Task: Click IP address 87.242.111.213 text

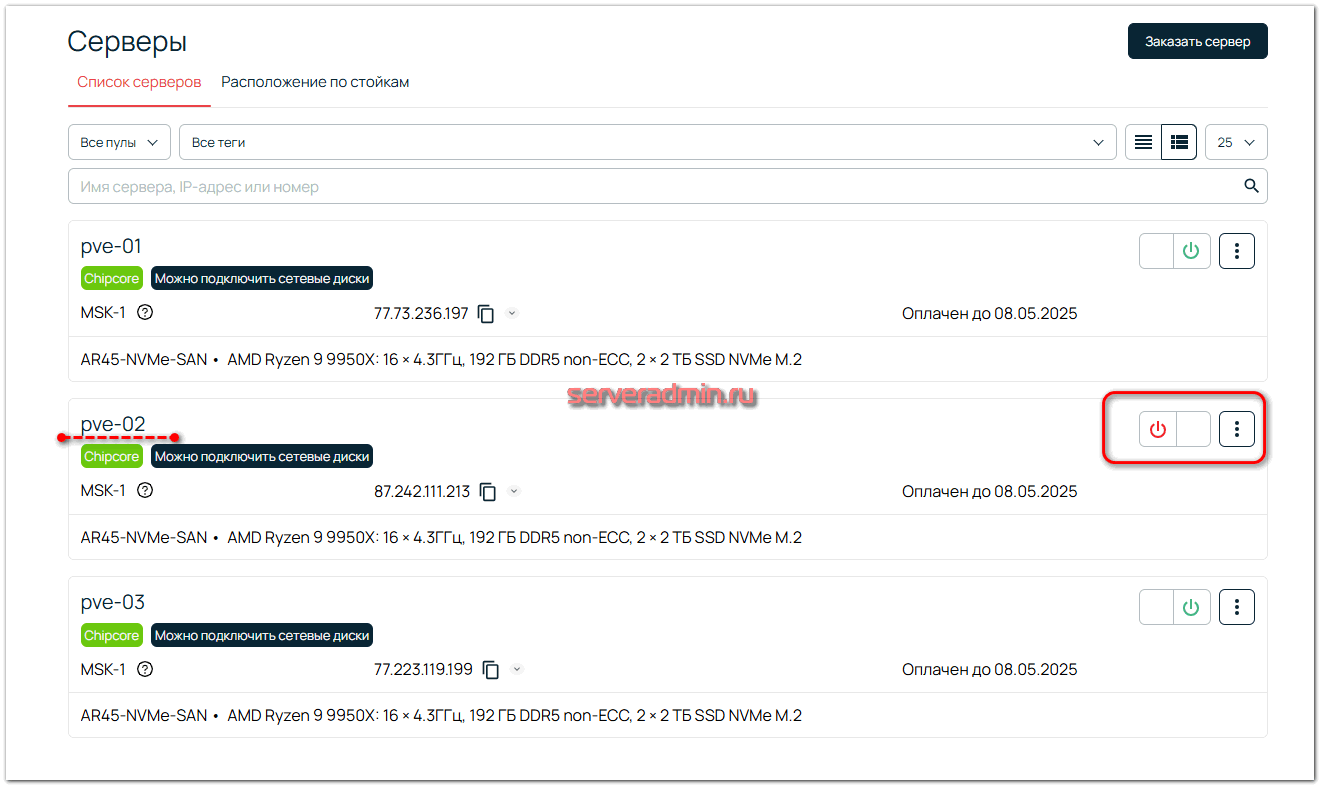Action: pyautogui.click(x=422, y=491)
